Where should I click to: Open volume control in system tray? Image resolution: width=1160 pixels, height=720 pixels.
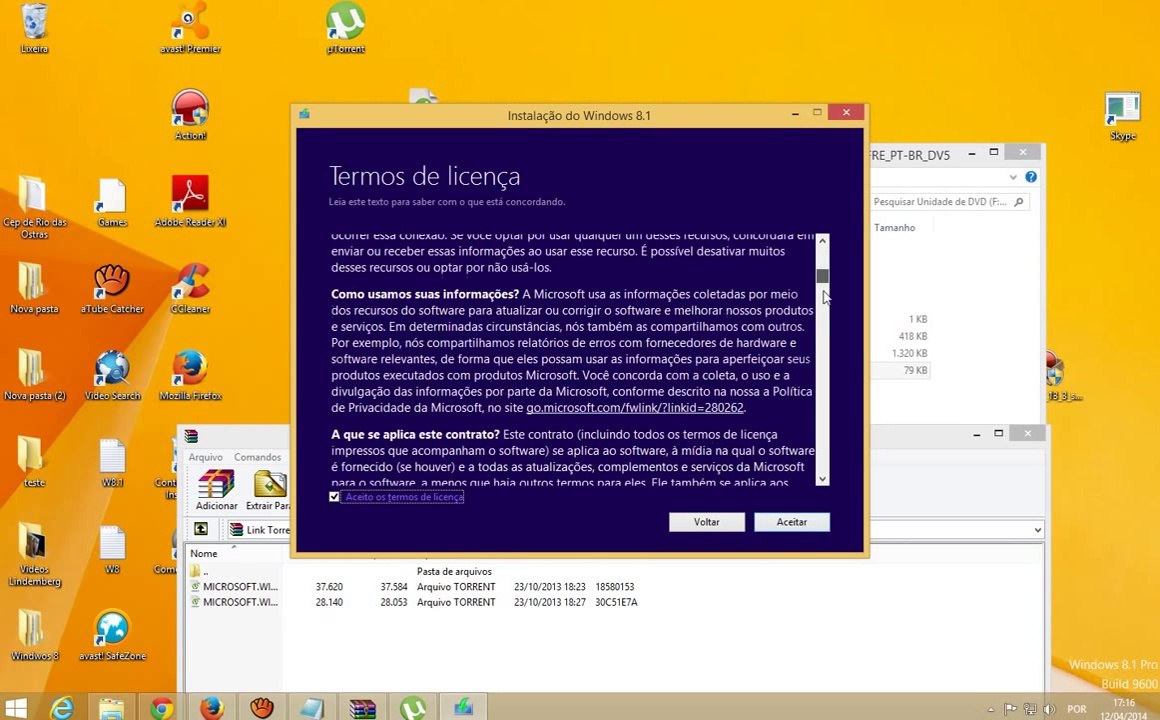(x=1049, y=709)
